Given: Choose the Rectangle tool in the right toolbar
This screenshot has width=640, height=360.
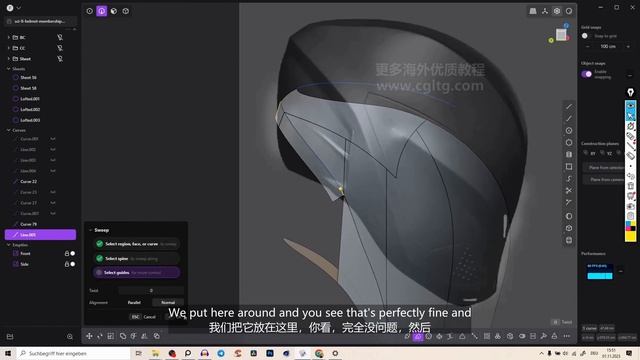Looking at the screenshot, I should (x=569, y=167).
